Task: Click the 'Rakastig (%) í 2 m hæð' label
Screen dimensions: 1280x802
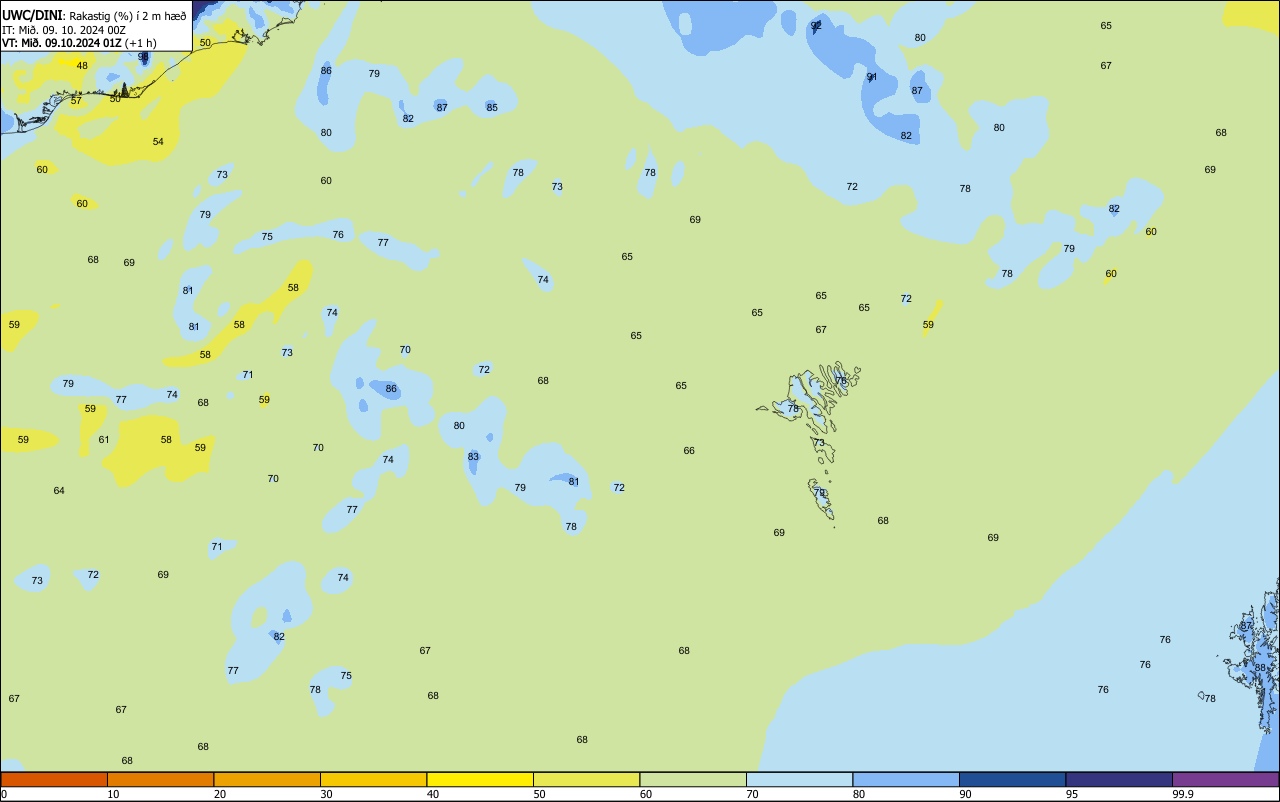Action: point(127,16)
